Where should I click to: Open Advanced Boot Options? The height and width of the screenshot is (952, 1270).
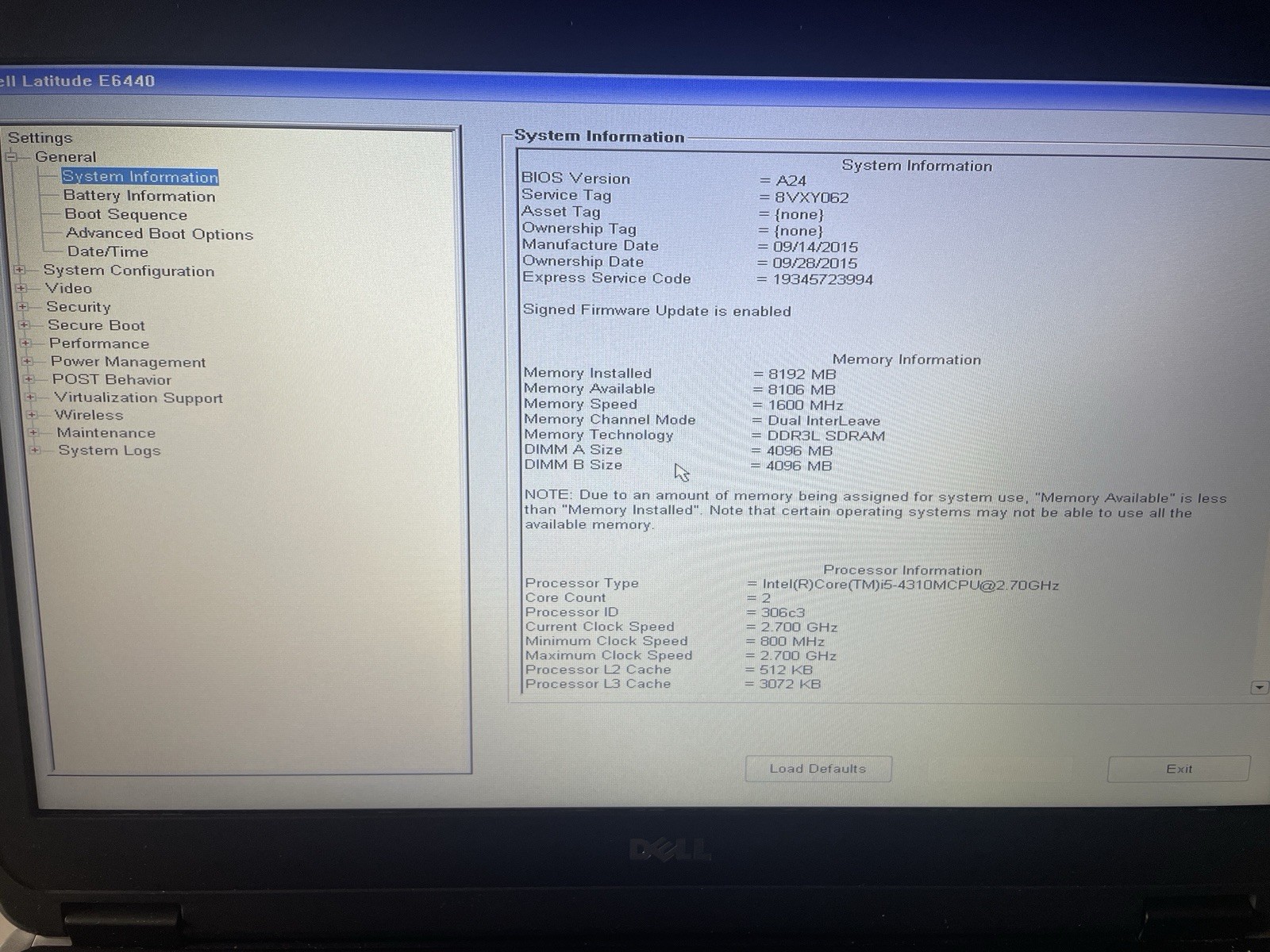pos(160,233)
